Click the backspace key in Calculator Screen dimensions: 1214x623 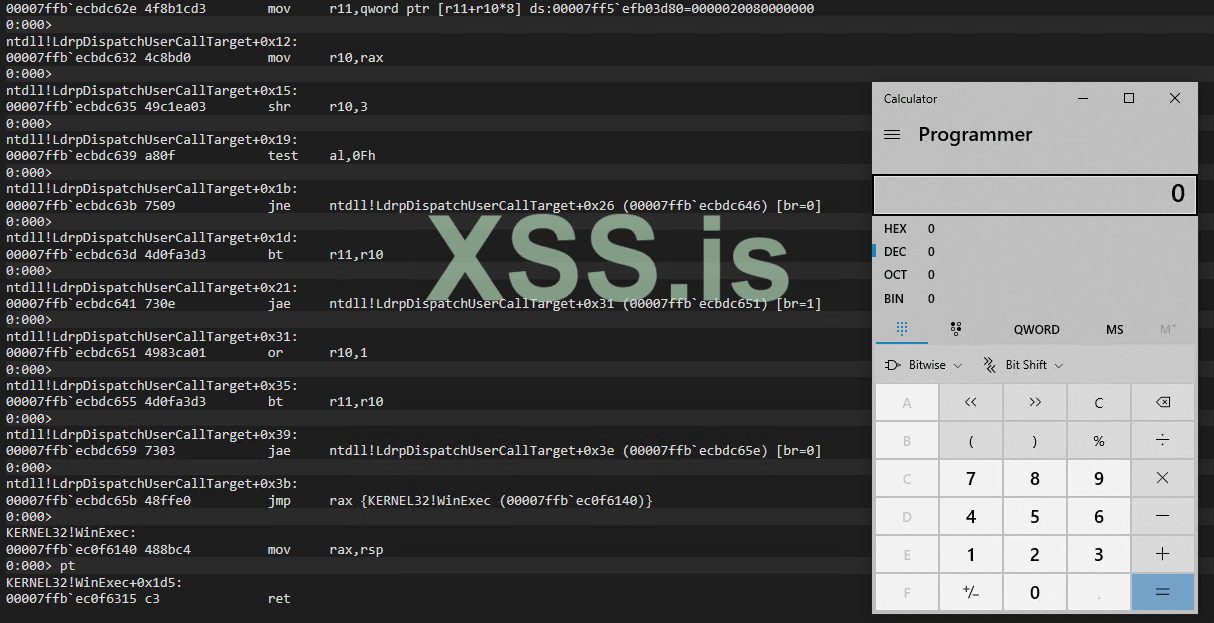click(x=1162, y=403)
